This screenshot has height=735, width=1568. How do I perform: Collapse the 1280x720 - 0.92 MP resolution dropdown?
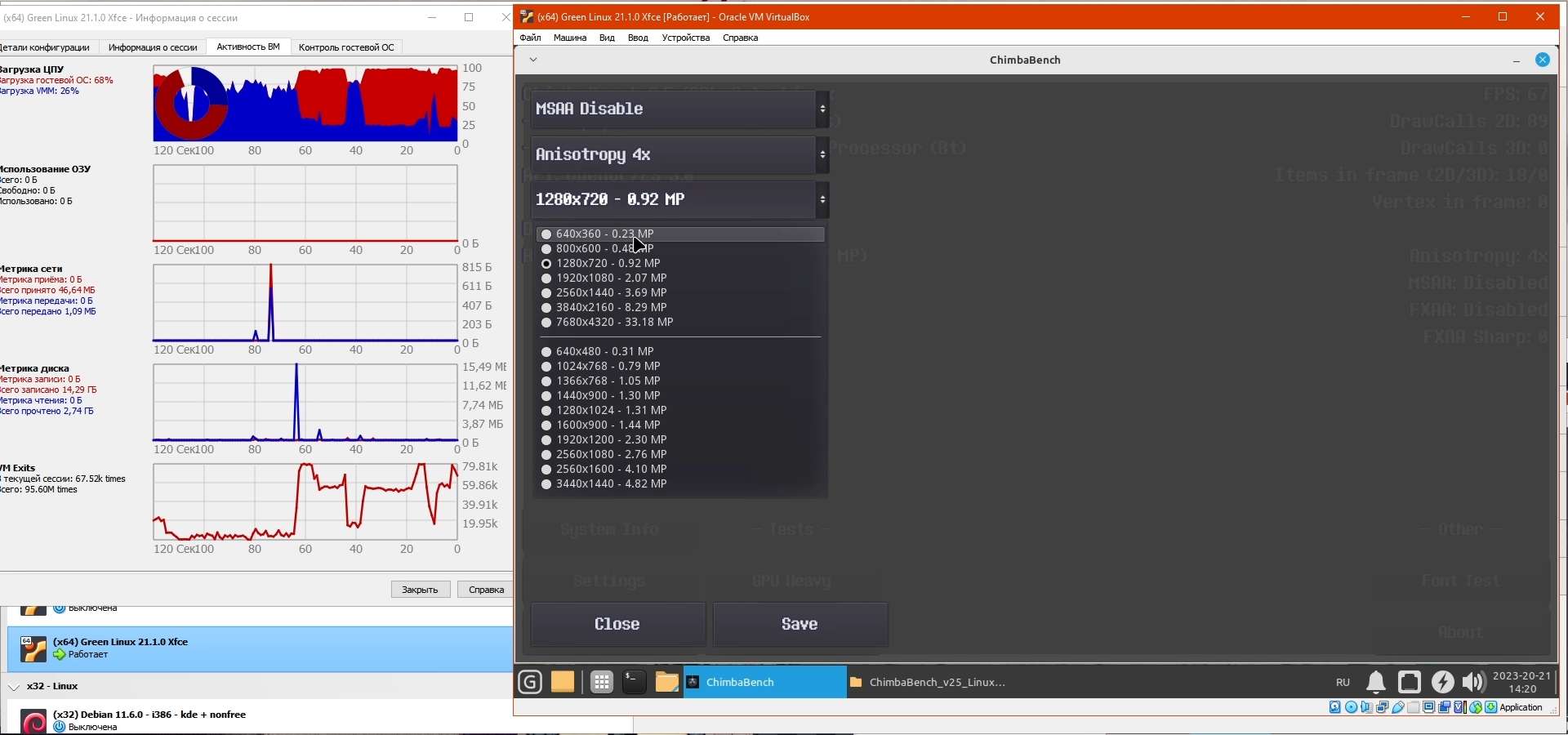pos(680,199)
